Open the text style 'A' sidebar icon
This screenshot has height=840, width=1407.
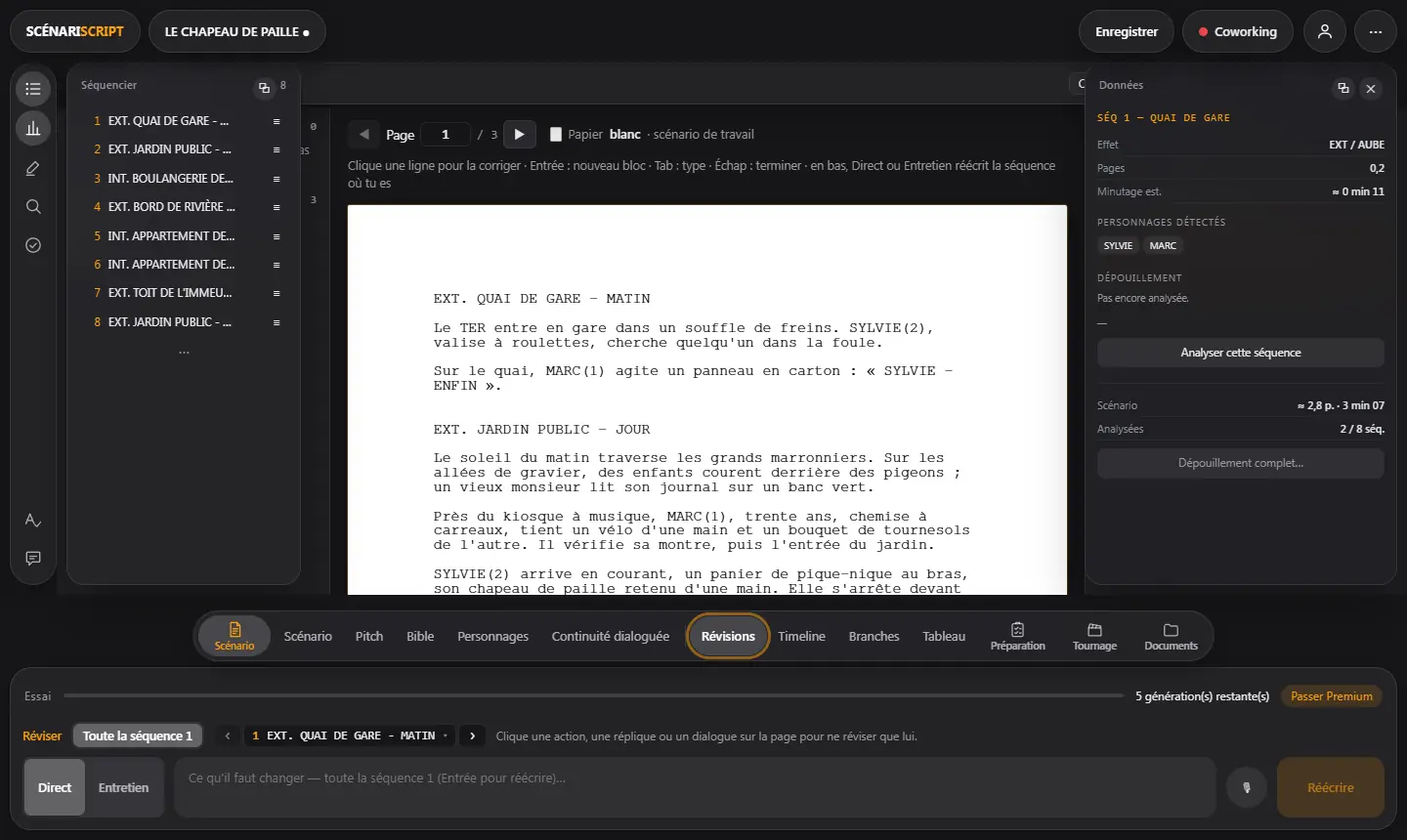33,520
